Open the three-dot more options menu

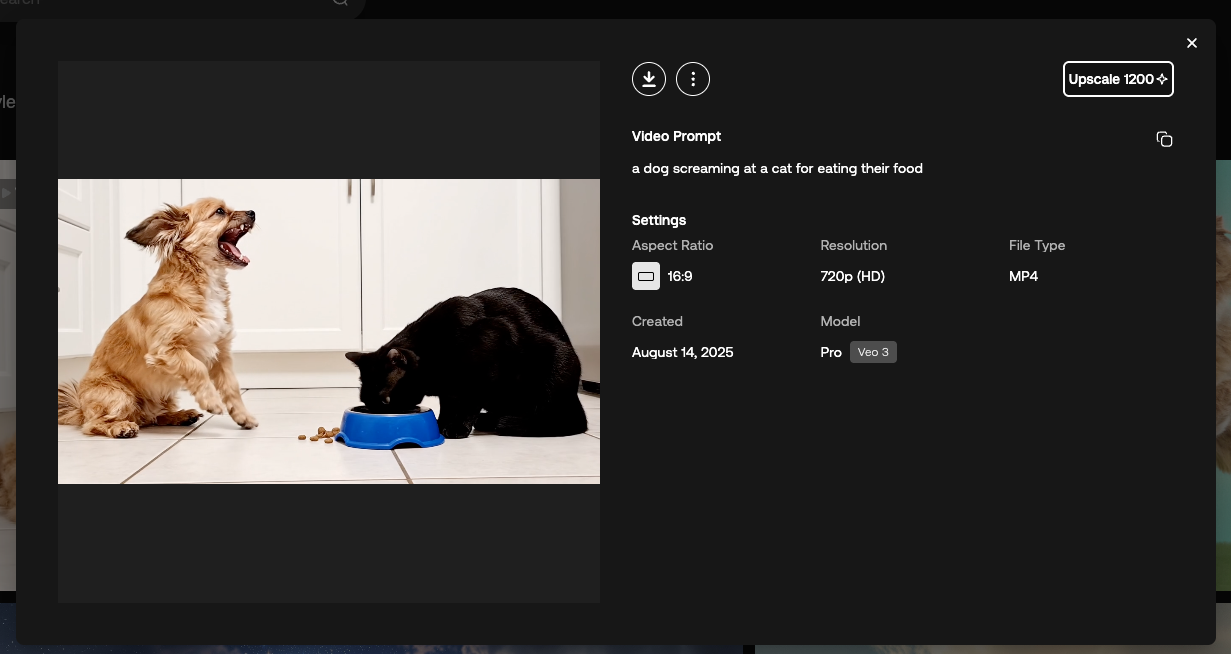[x=693, y=79]
